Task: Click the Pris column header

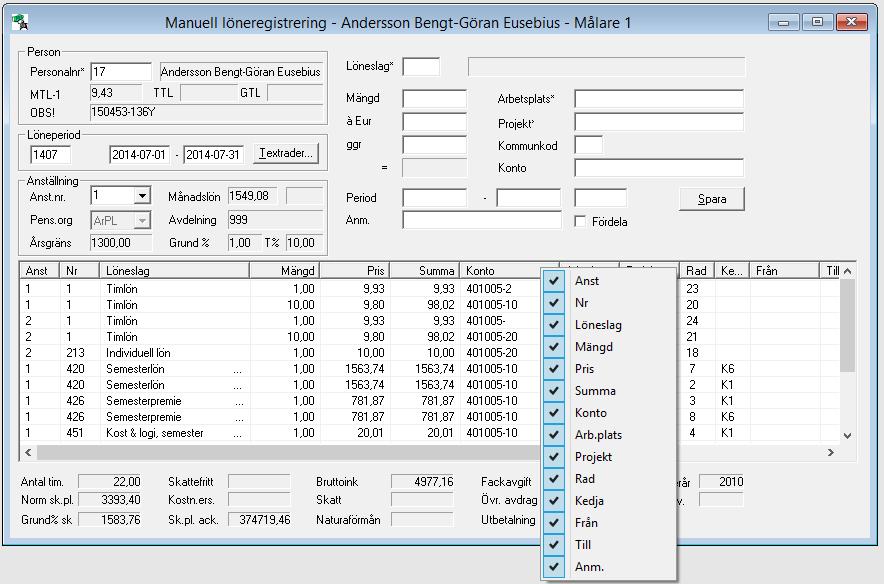Action: pos(355,271)
